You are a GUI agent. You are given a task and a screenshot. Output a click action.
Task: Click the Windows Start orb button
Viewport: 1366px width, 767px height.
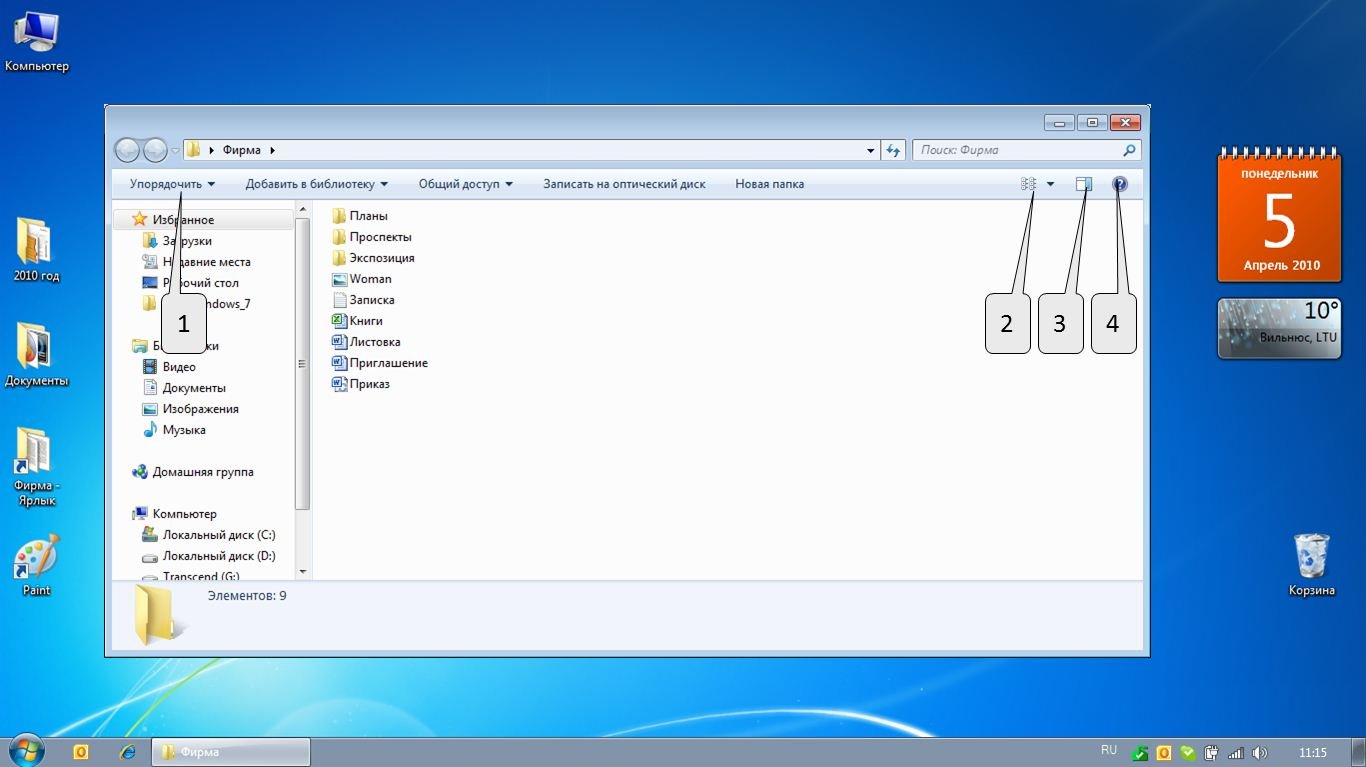(x=27, y=751)
